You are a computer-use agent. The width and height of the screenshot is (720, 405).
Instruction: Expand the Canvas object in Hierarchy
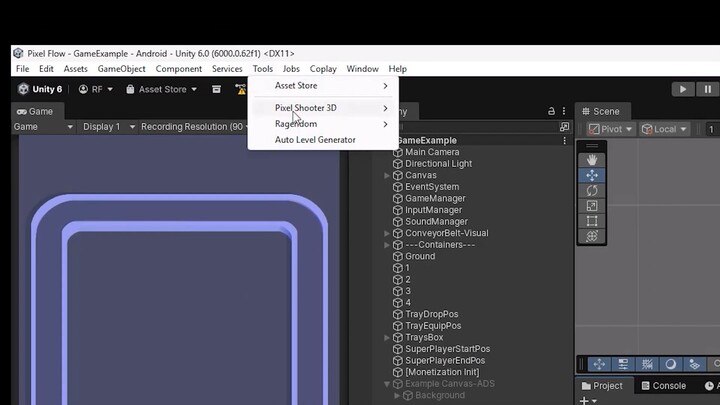pyautogui.click(x=387, y=175)
